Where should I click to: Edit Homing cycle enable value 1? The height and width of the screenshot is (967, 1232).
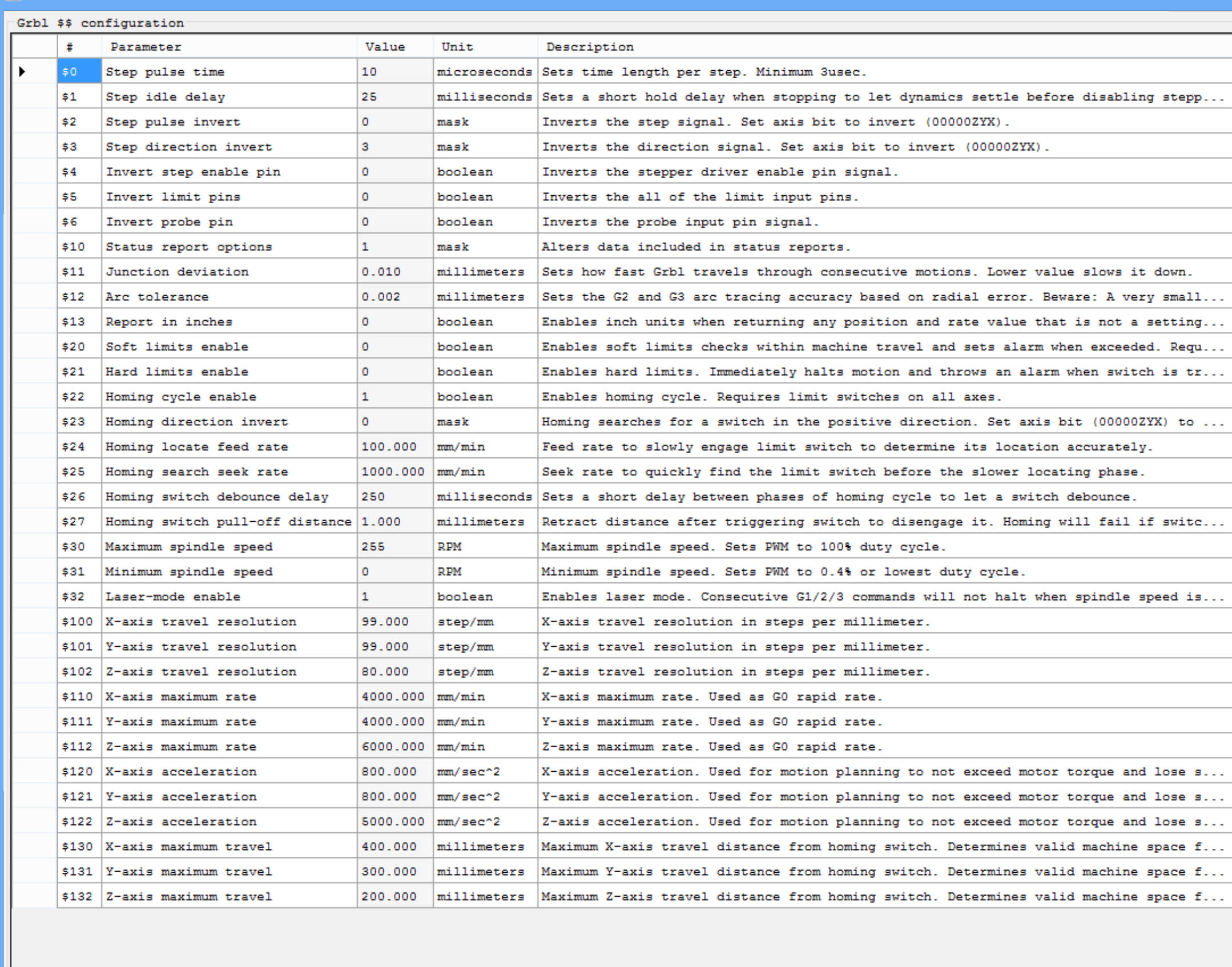(x=395, y=397)
